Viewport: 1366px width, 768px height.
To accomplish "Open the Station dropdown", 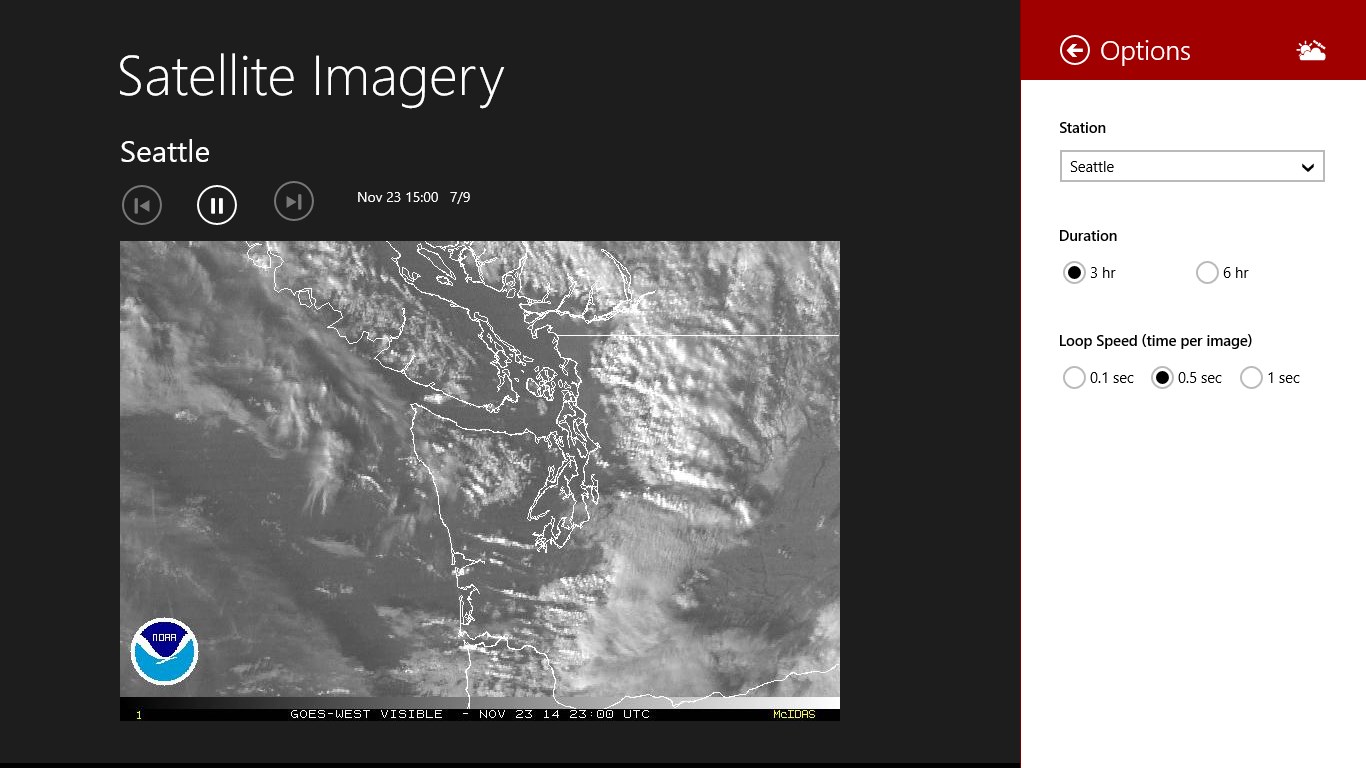I will click(1191, 166).
